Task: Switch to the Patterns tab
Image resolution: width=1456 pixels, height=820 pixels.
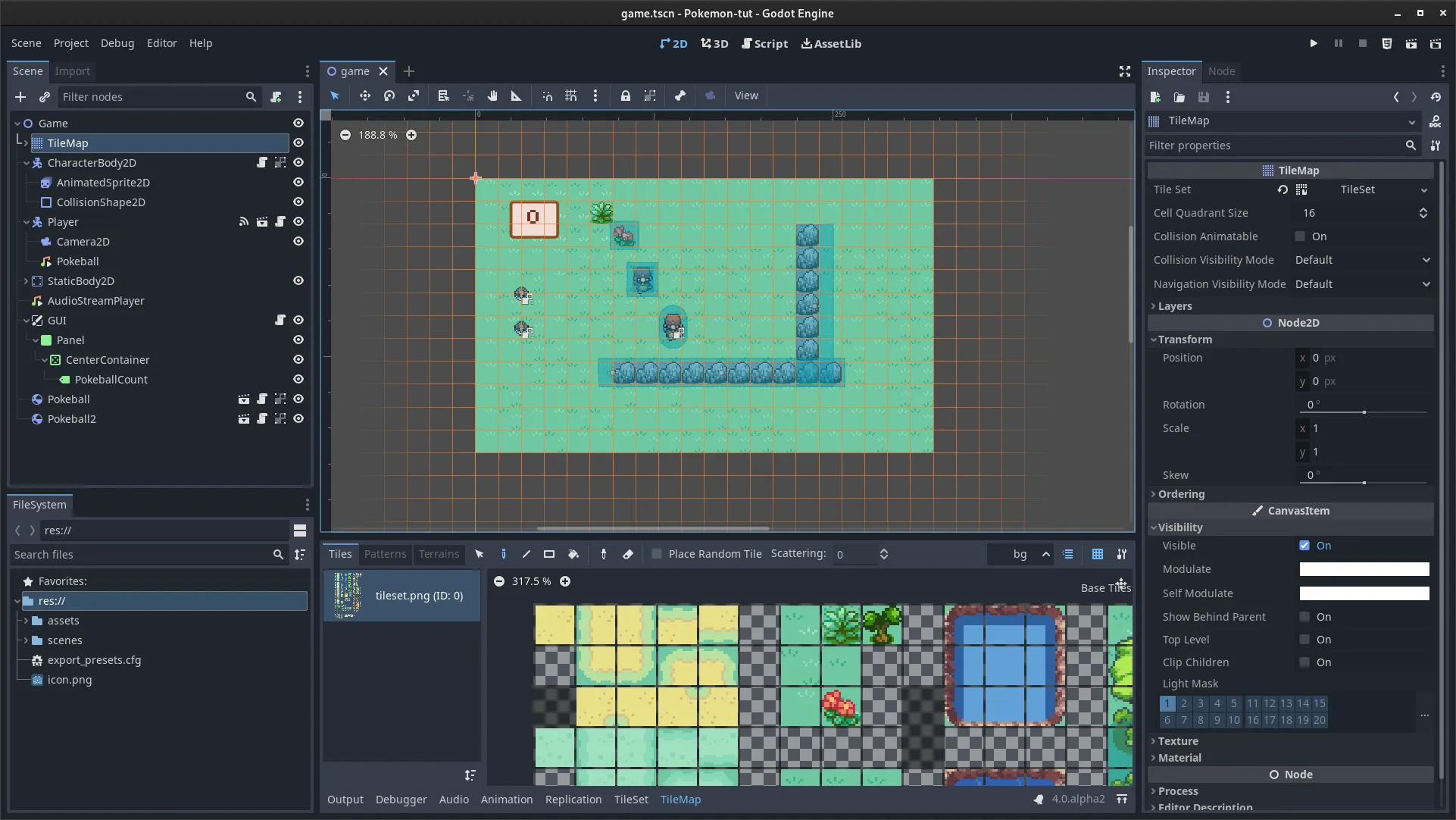Action: (x=386, y=554)
